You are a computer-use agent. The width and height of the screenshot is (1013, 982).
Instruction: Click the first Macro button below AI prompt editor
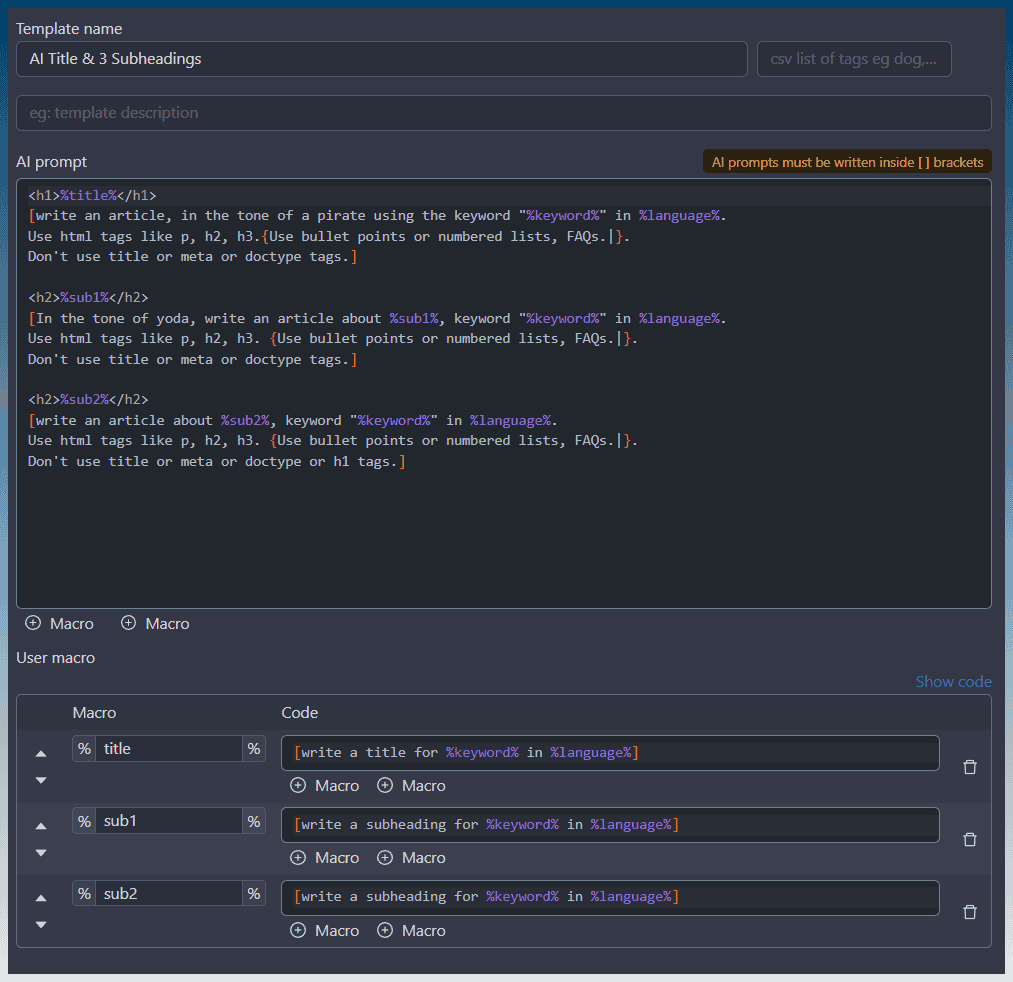click(x=59, y=623)
